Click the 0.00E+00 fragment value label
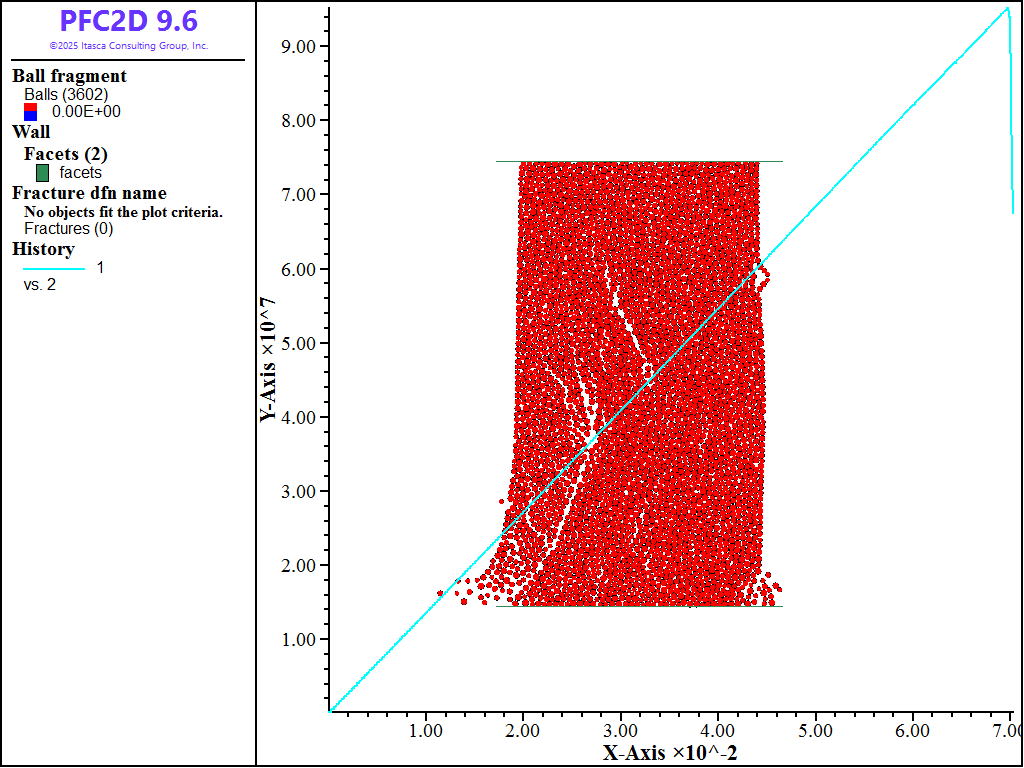 click(x=86, y=112)
